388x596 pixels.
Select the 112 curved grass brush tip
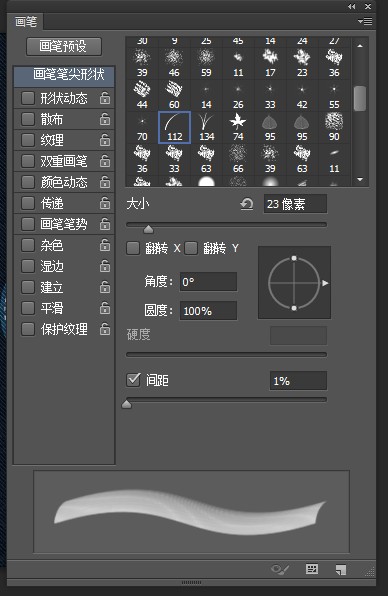click(174, 127)
